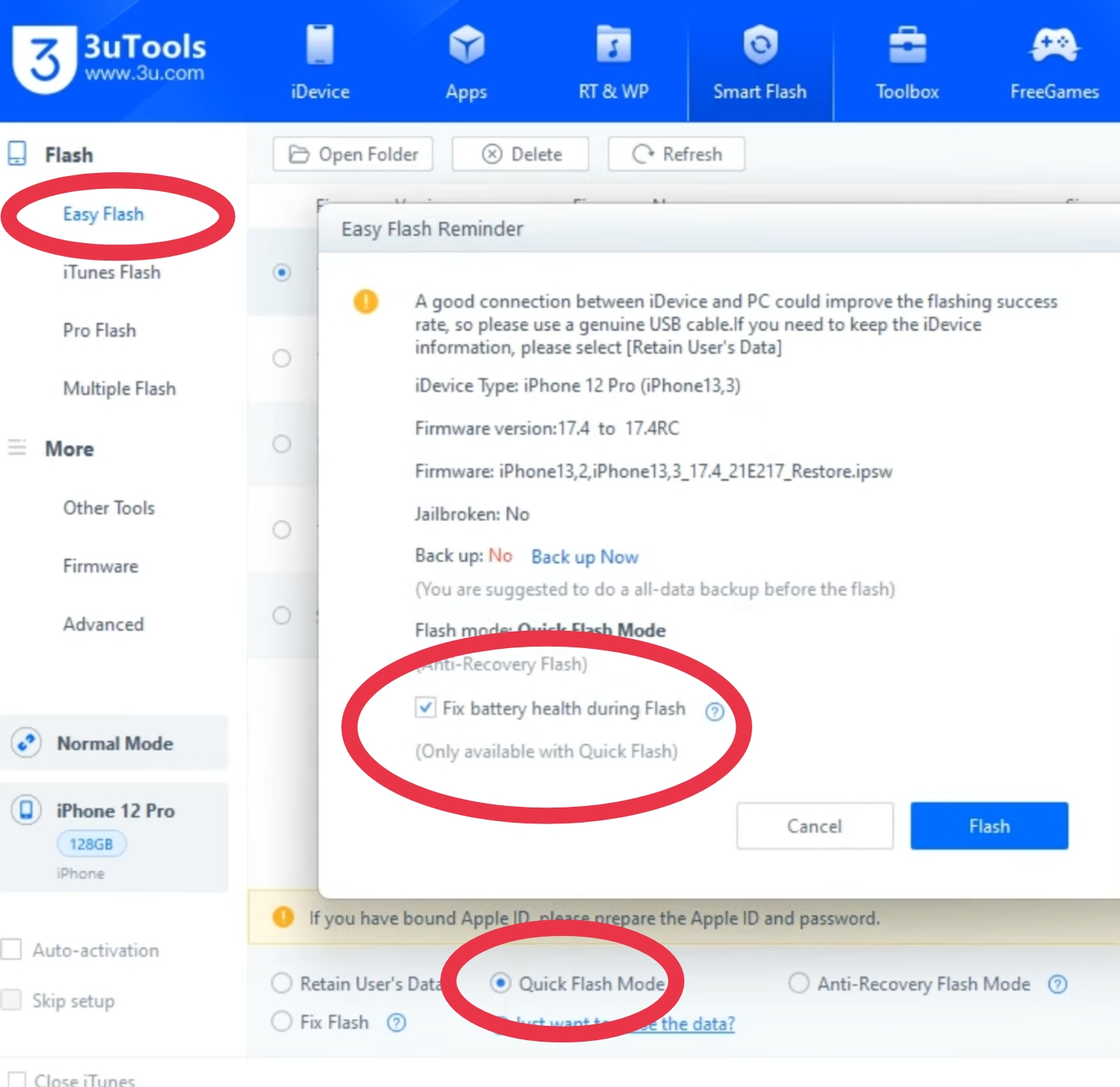The height and width of the screenshot is (1087, 1120).
Task: Open the Toolbox briefcase icon
Action: click(907, 45)
